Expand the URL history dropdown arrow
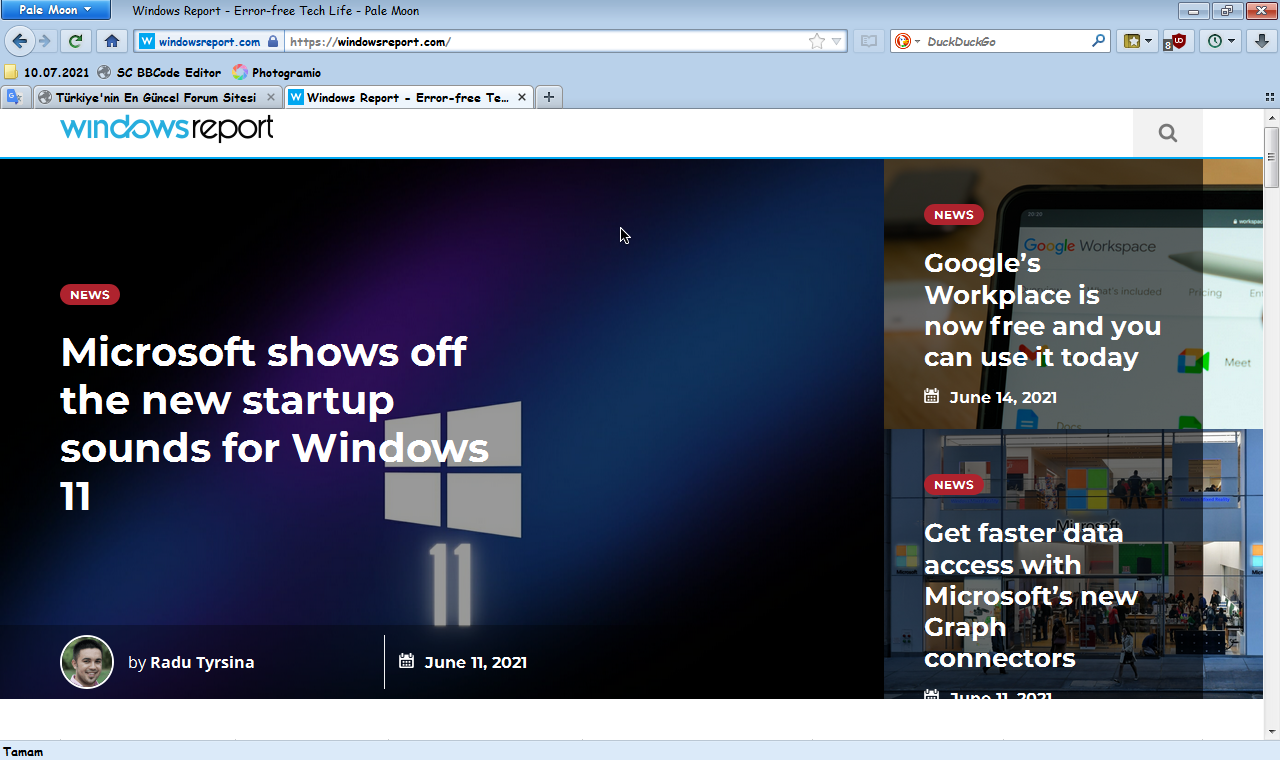The image size is (1280, 760). coord(837,41)
